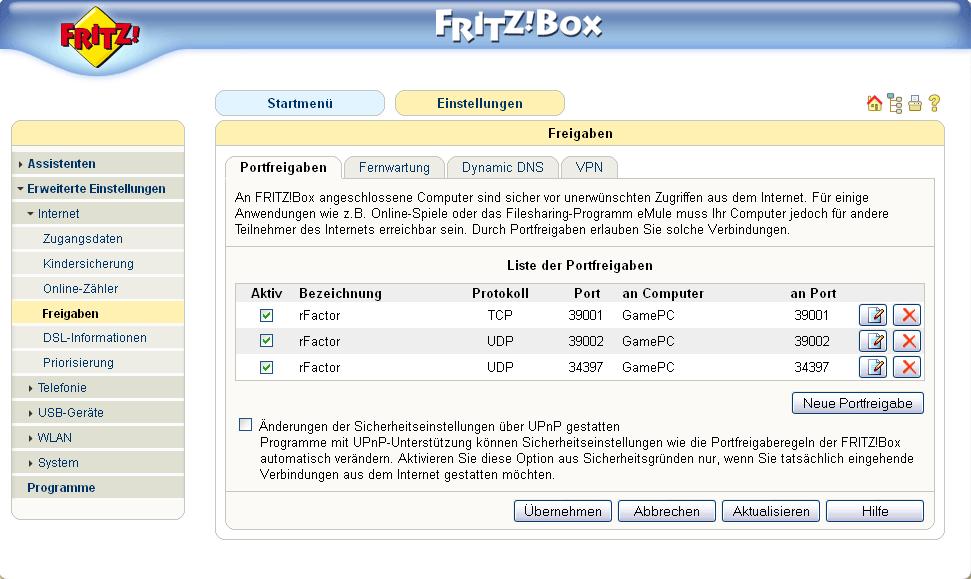Expand the USB-Geräte submenu
This screenshot has width=971, height=579.
pos(98,412)
